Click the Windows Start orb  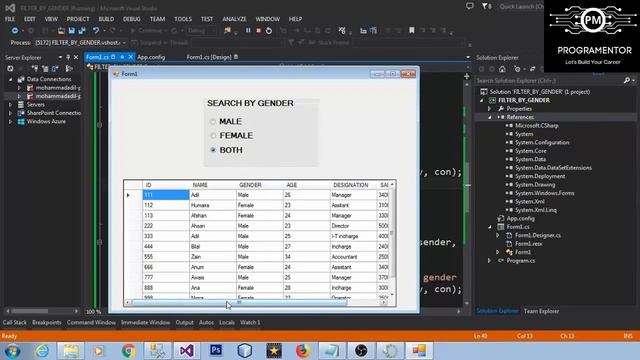pos(13,351)
